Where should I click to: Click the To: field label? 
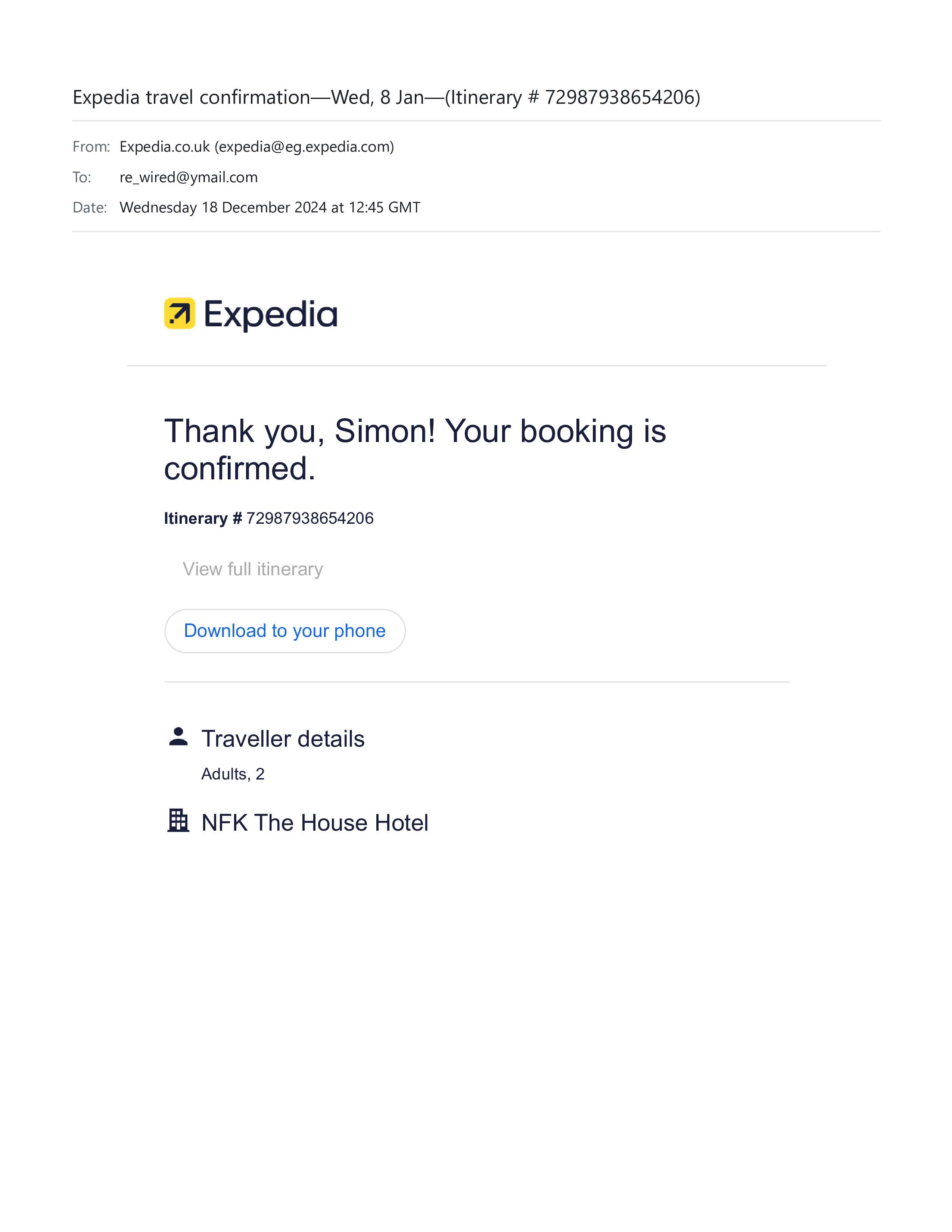pos(82,177)
